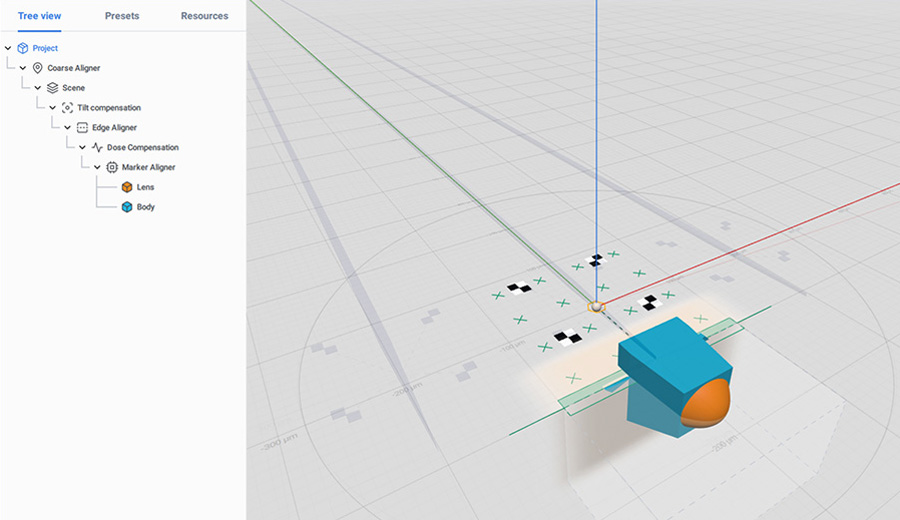Select the Body tree item
The image size is (900, 520).
pyautogui.click(x=146, y=207)
